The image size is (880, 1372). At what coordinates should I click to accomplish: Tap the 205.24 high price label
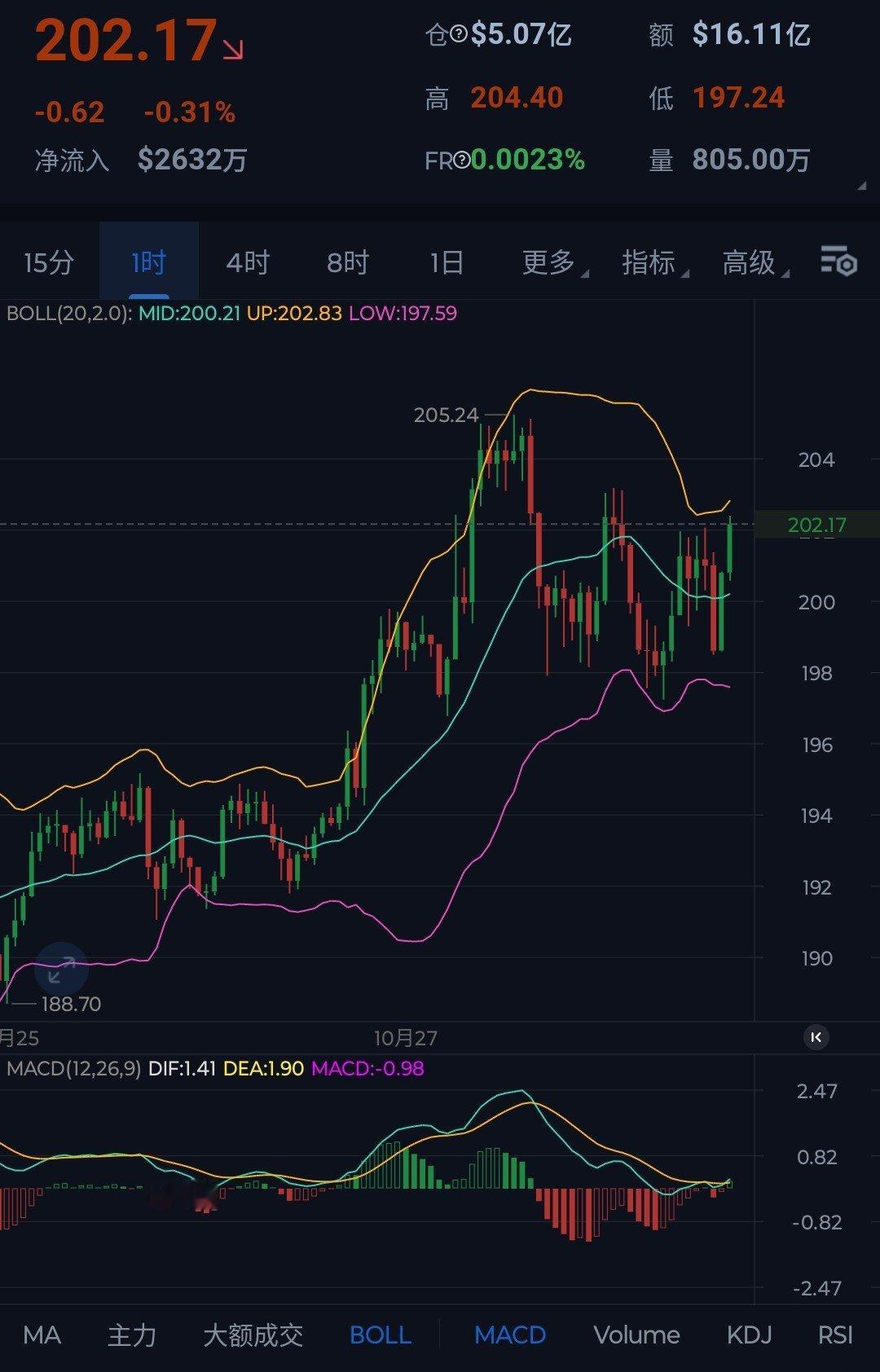(x=446, y=415)
